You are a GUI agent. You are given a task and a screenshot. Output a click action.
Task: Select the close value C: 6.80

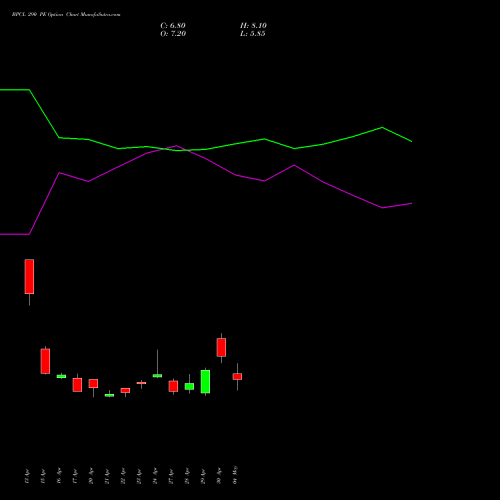click(x=173, y=26)
